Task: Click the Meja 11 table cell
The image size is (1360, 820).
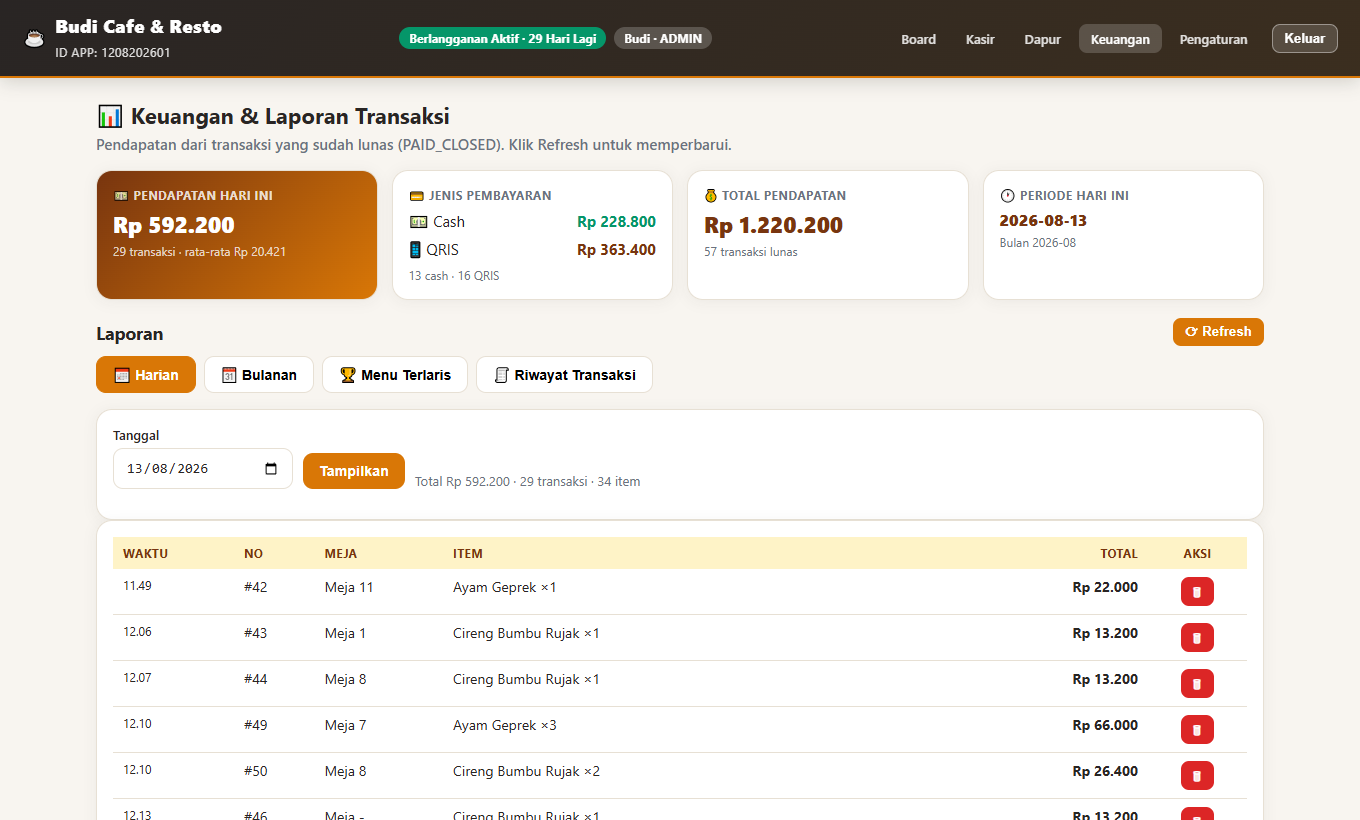Action: click(349, 587)
